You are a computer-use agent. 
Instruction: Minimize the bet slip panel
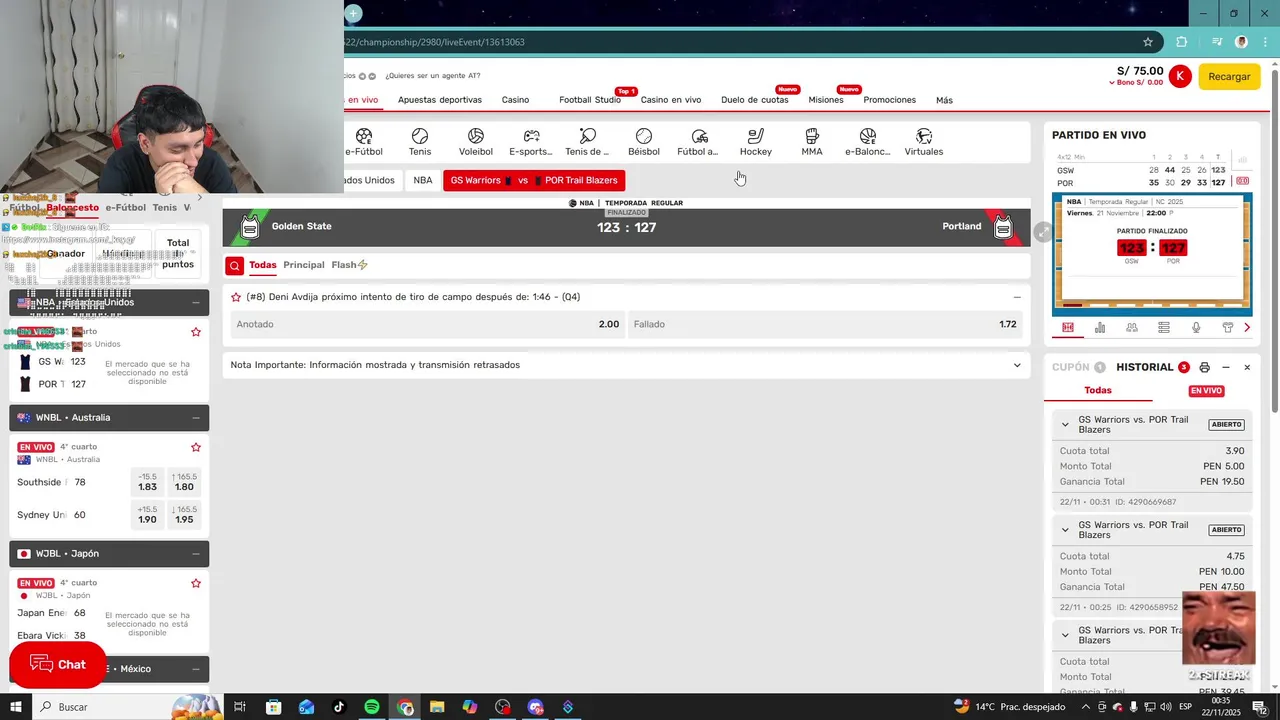point(1226,367)
